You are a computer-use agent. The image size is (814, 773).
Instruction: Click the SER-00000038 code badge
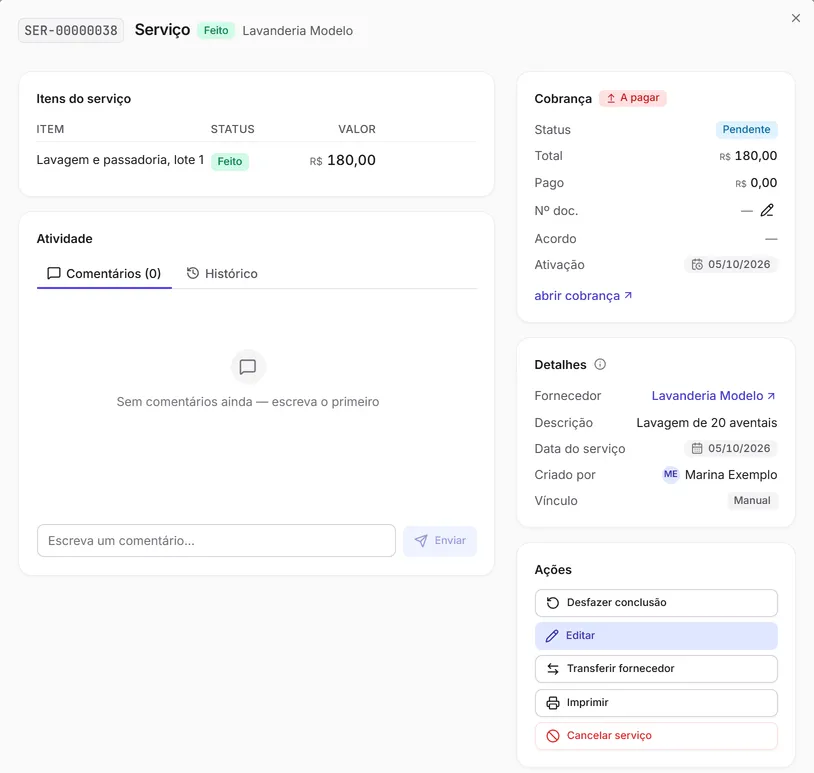point(71,31)
